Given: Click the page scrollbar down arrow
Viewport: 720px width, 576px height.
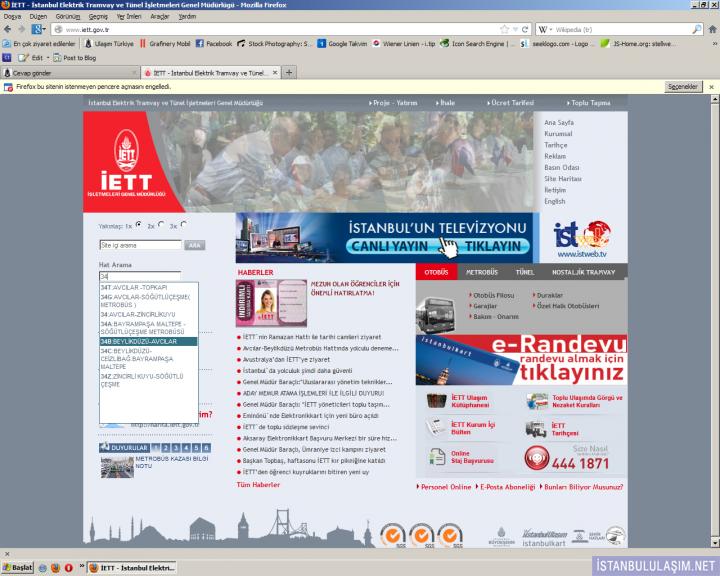Looking at the screenshot, I should pos(714,542).
